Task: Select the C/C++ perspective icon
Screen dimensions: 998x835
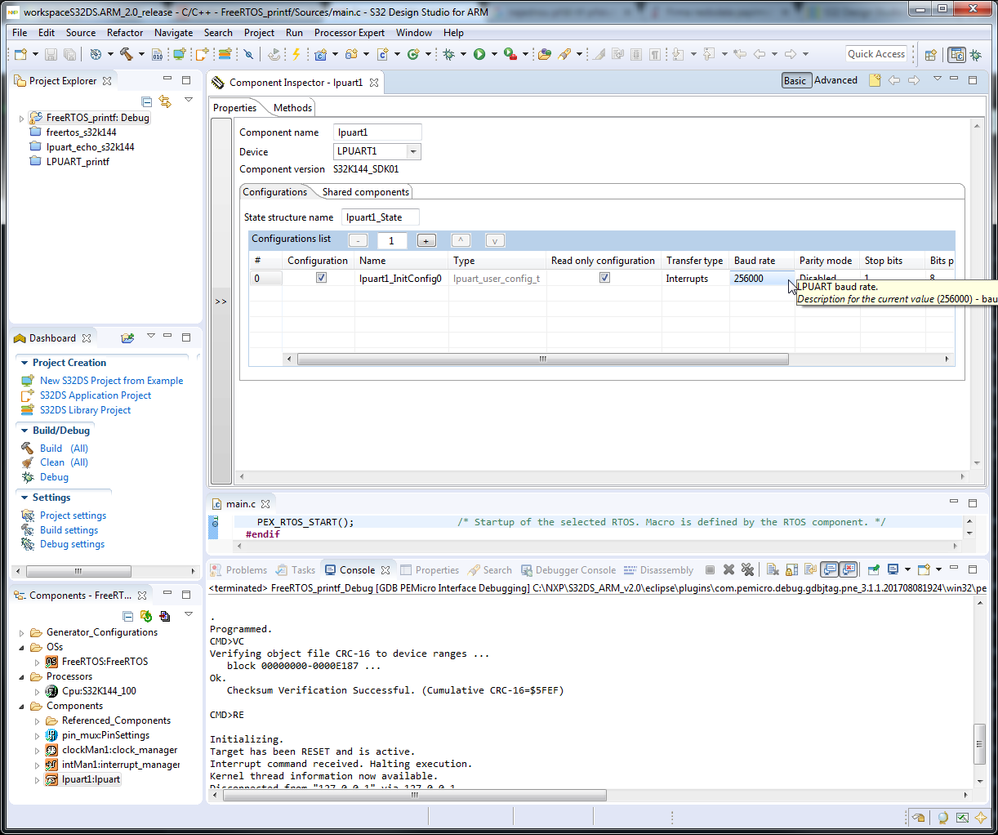Action: click(x=957, y=55)
